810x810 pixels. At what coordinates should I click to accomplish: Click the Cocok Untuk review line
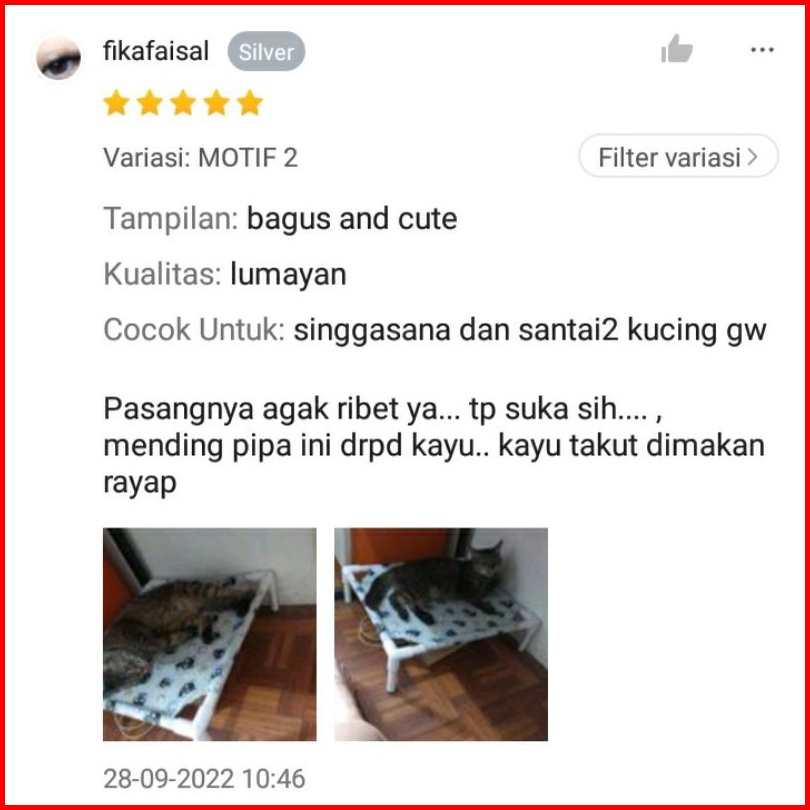point(435,330)
